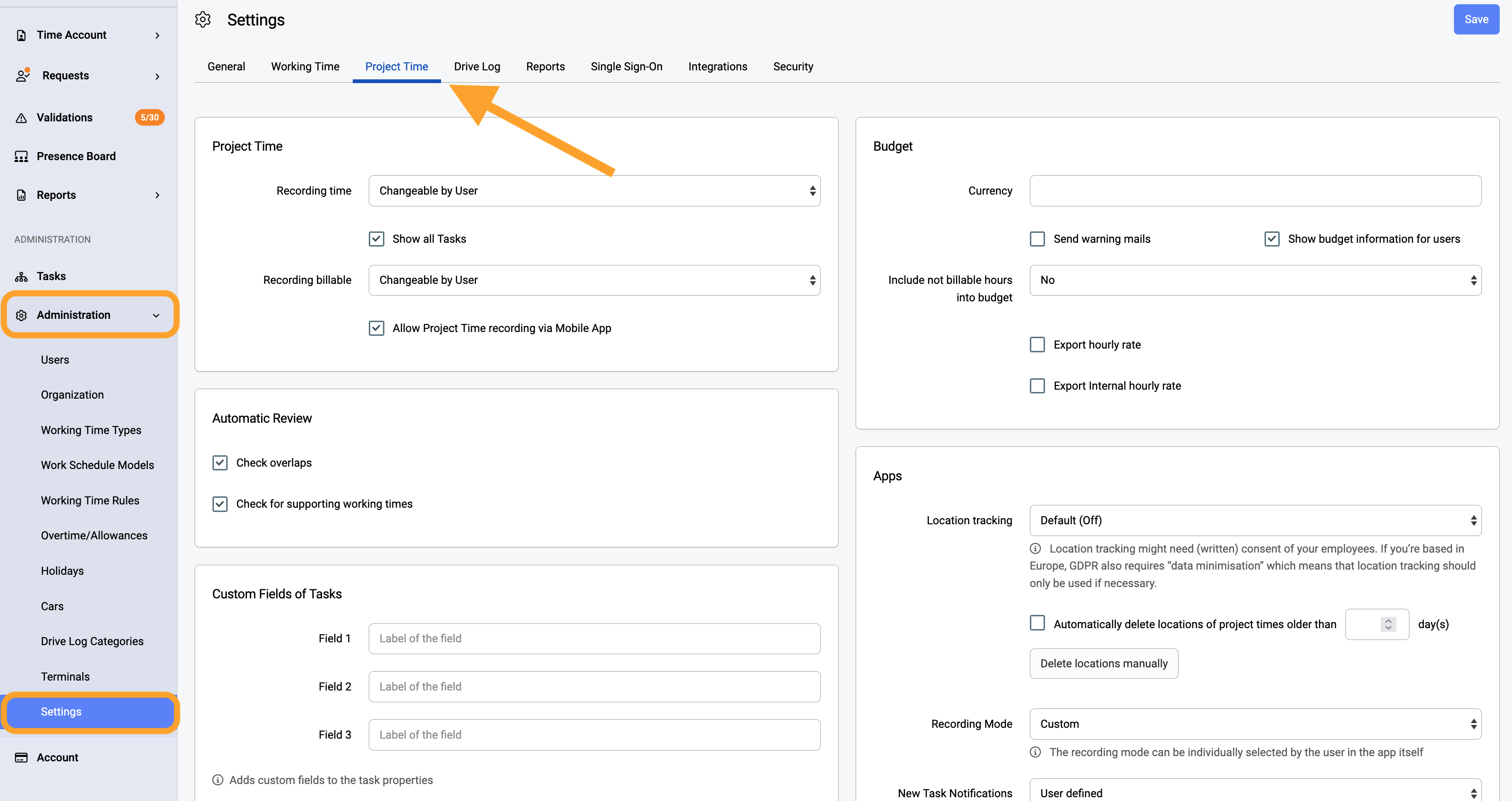Open the Recording Mode dropdown
The width and height of the screenshot is (1512, 801).
(1255, 724)
